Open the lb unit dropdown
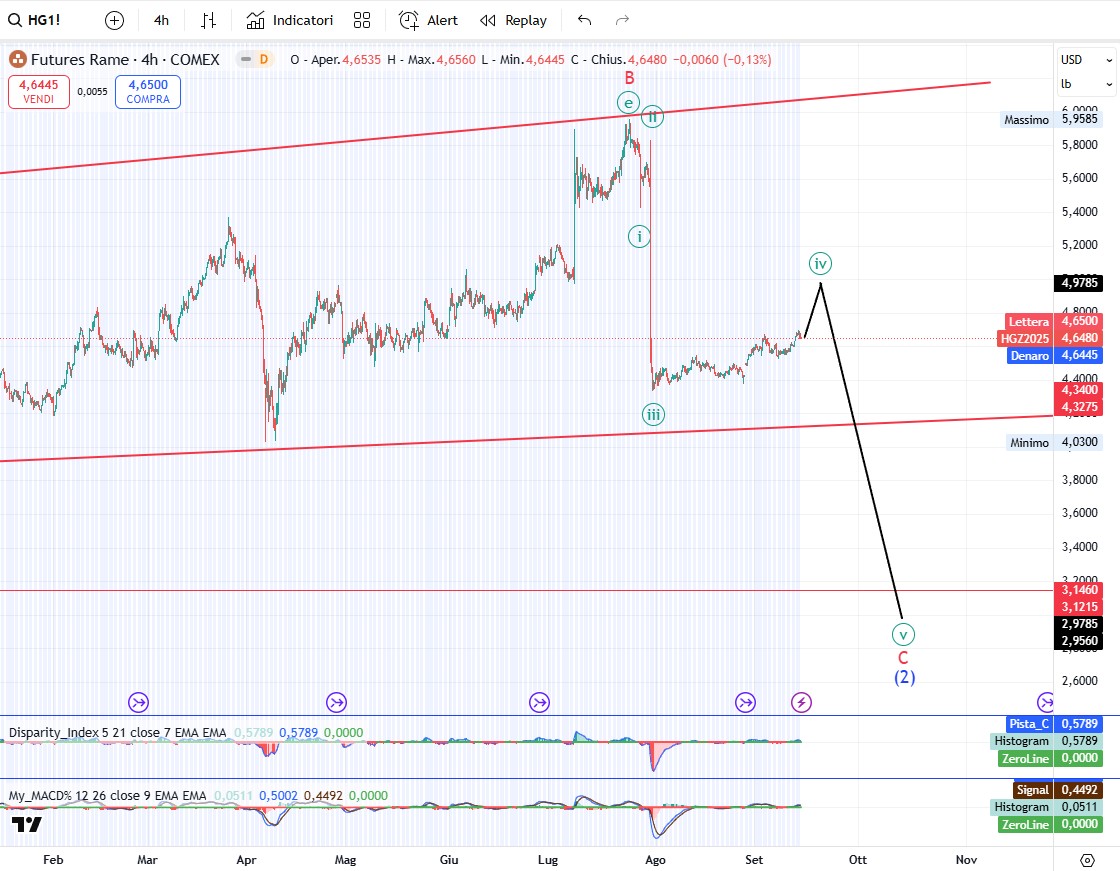This screenshot has width=1120, height=871. click(x=1086, y=84)
